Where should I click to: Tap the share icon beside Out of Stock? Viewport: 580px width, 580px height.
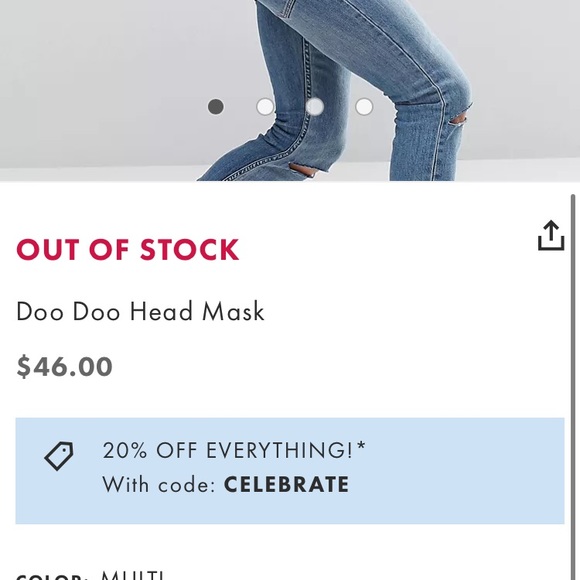coord(551,236)
